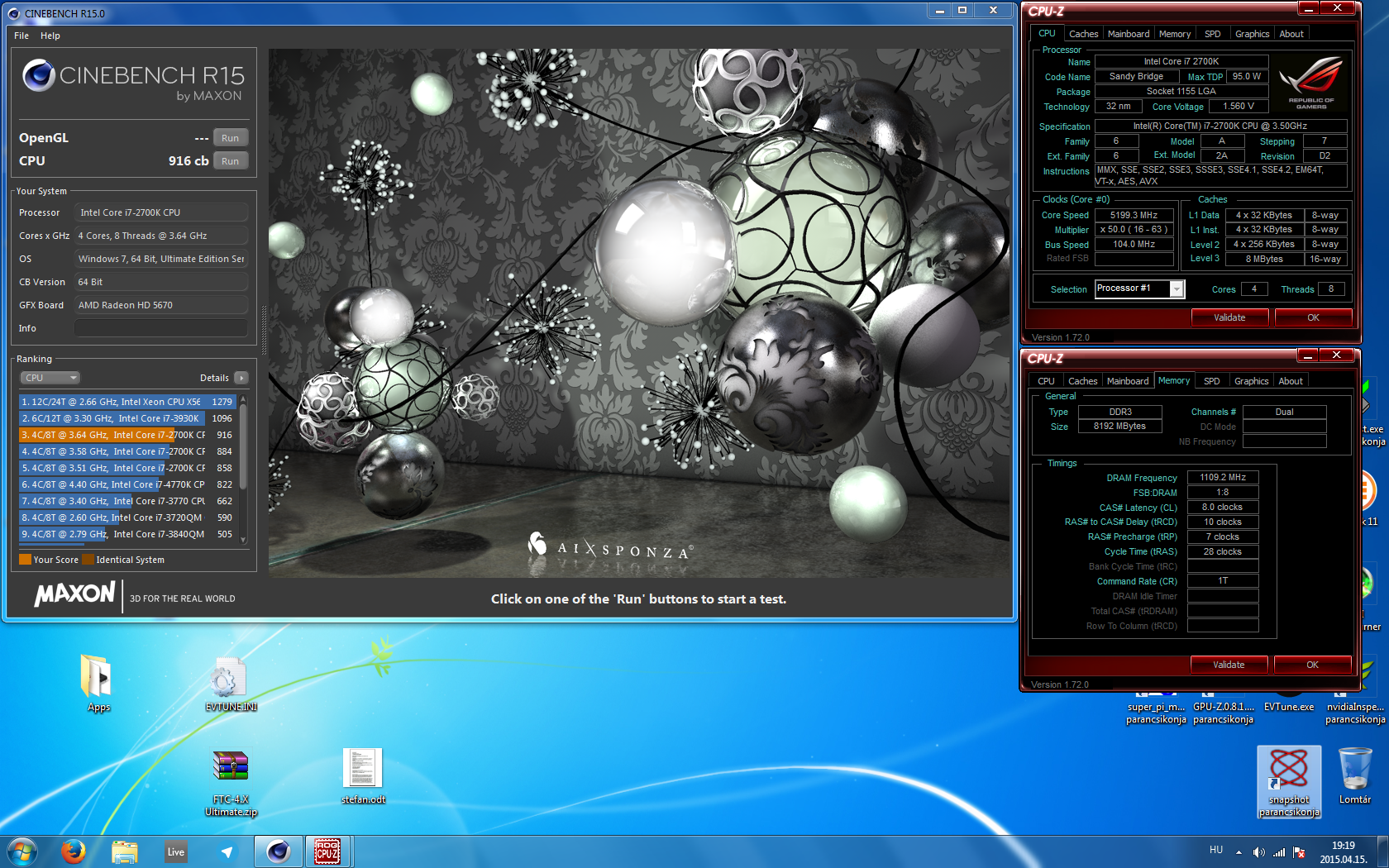Open About tab in upper CPU-Z
This screenshot has width=1389, height=868.
[x=1291, y=34]
